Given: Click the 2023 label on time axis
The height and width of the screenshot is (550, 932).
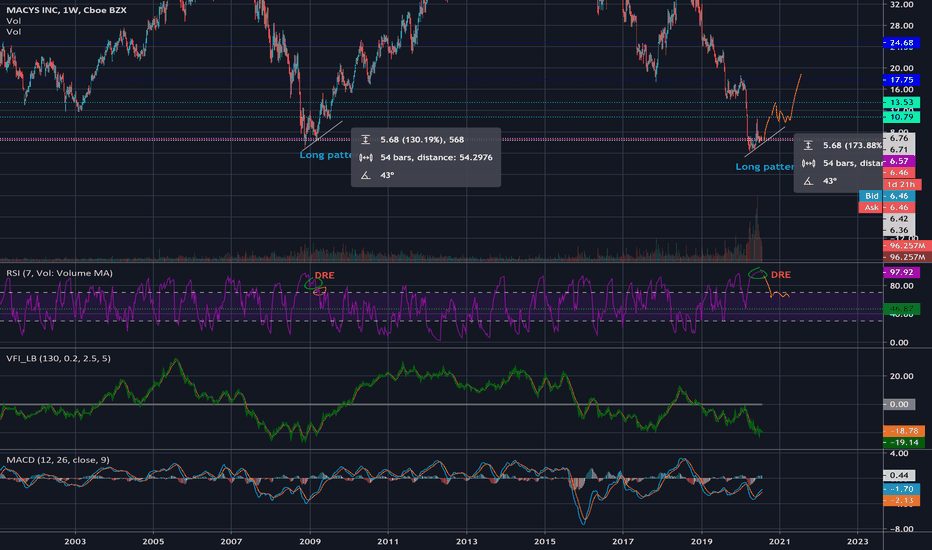Looking at the screenshot, I should pos(857,542).
